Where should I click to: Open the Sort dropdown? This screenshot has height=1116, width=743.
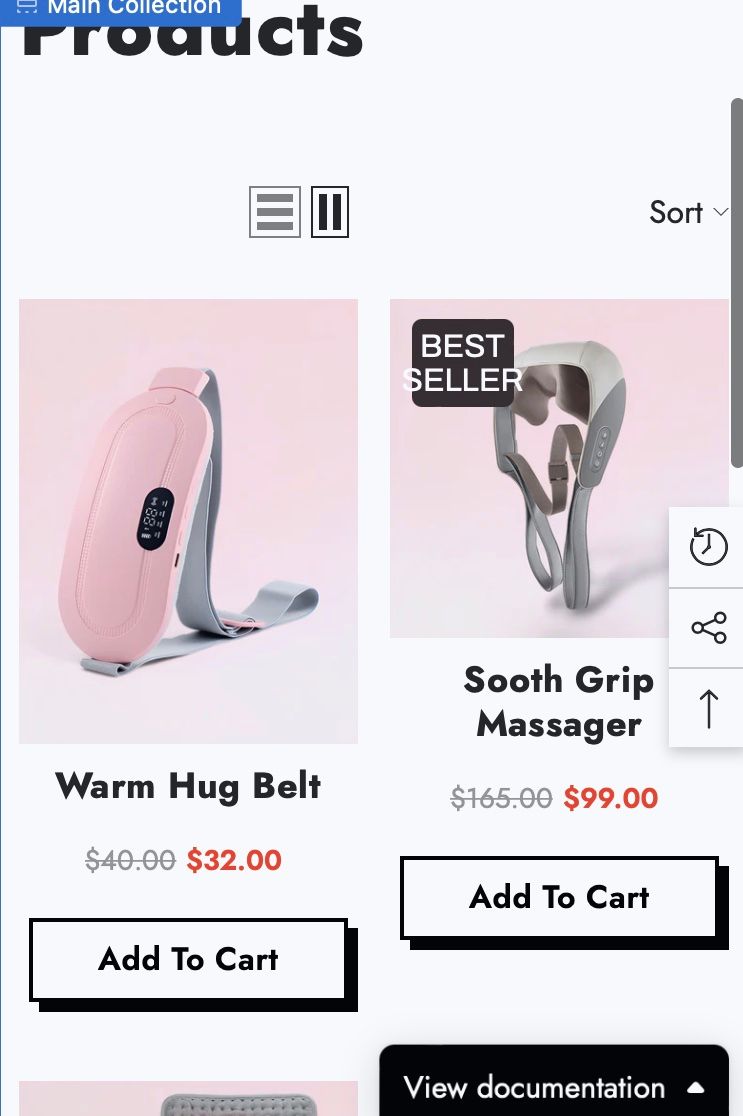click(x=688, y=212)
